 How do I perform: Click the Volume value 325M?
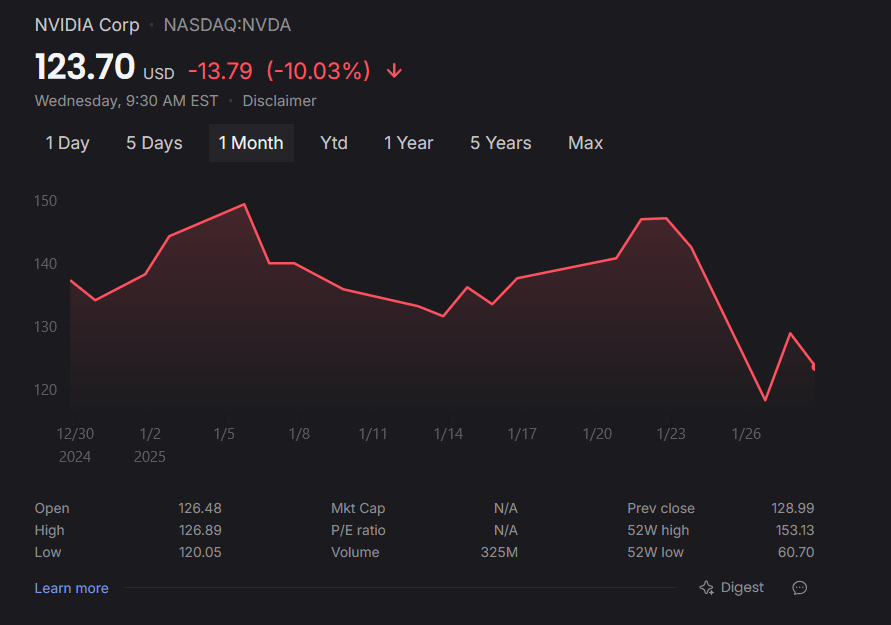pos(498,552)
